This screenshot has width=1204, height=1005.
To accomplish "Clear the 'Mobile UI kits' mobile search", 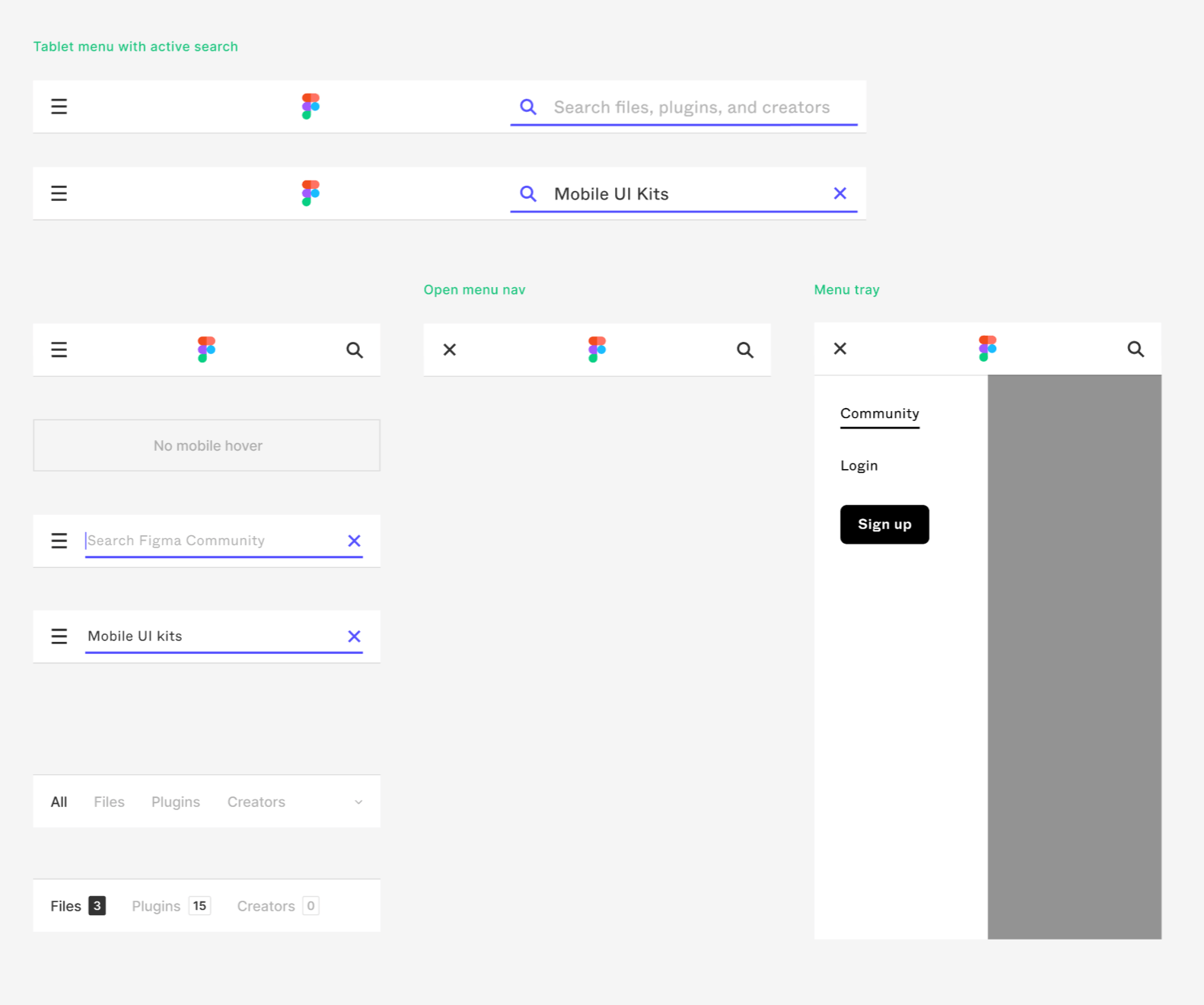I will pyautogui.click(x=354, y=636).
